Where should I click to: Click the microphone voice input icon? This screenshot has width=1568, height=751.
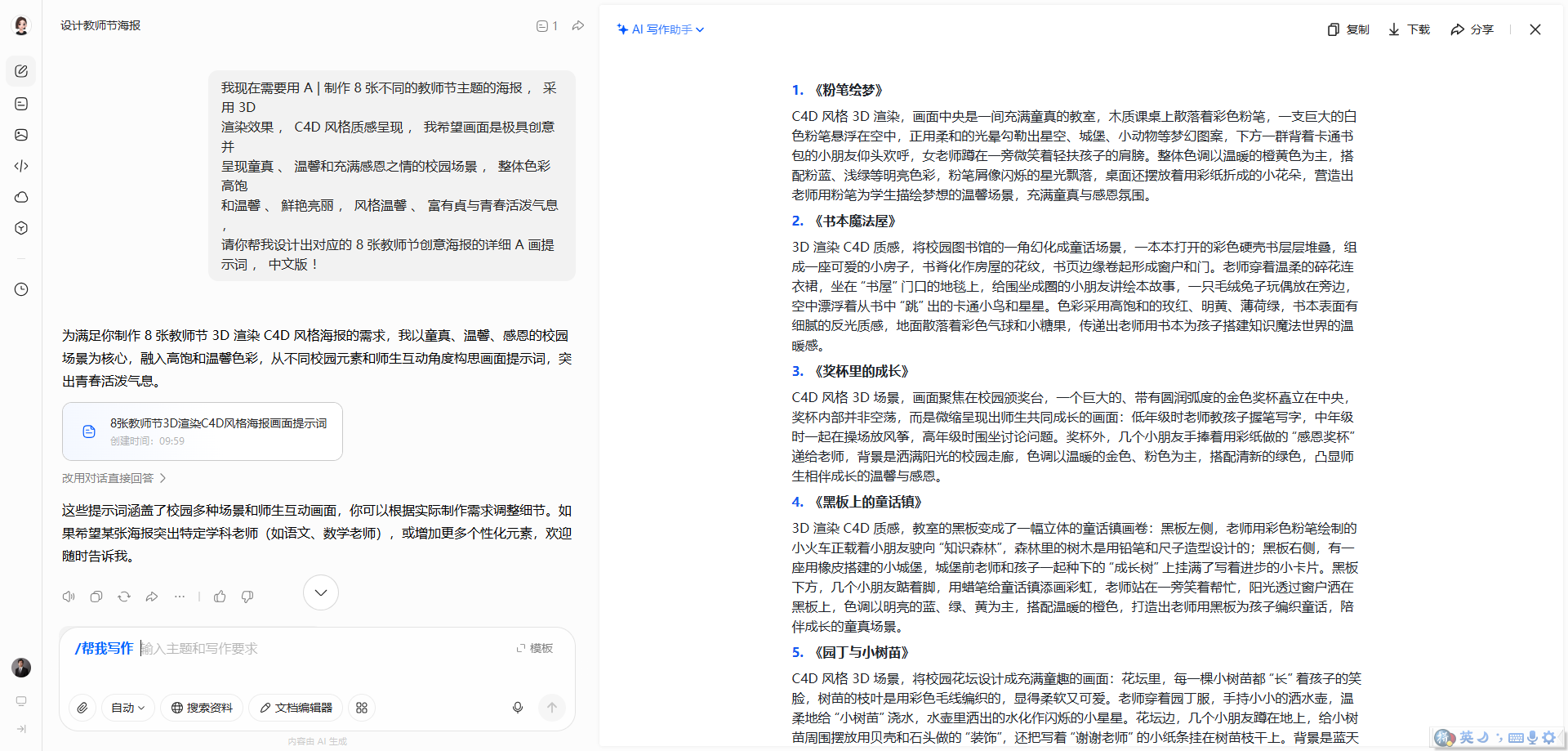(518, 708)
